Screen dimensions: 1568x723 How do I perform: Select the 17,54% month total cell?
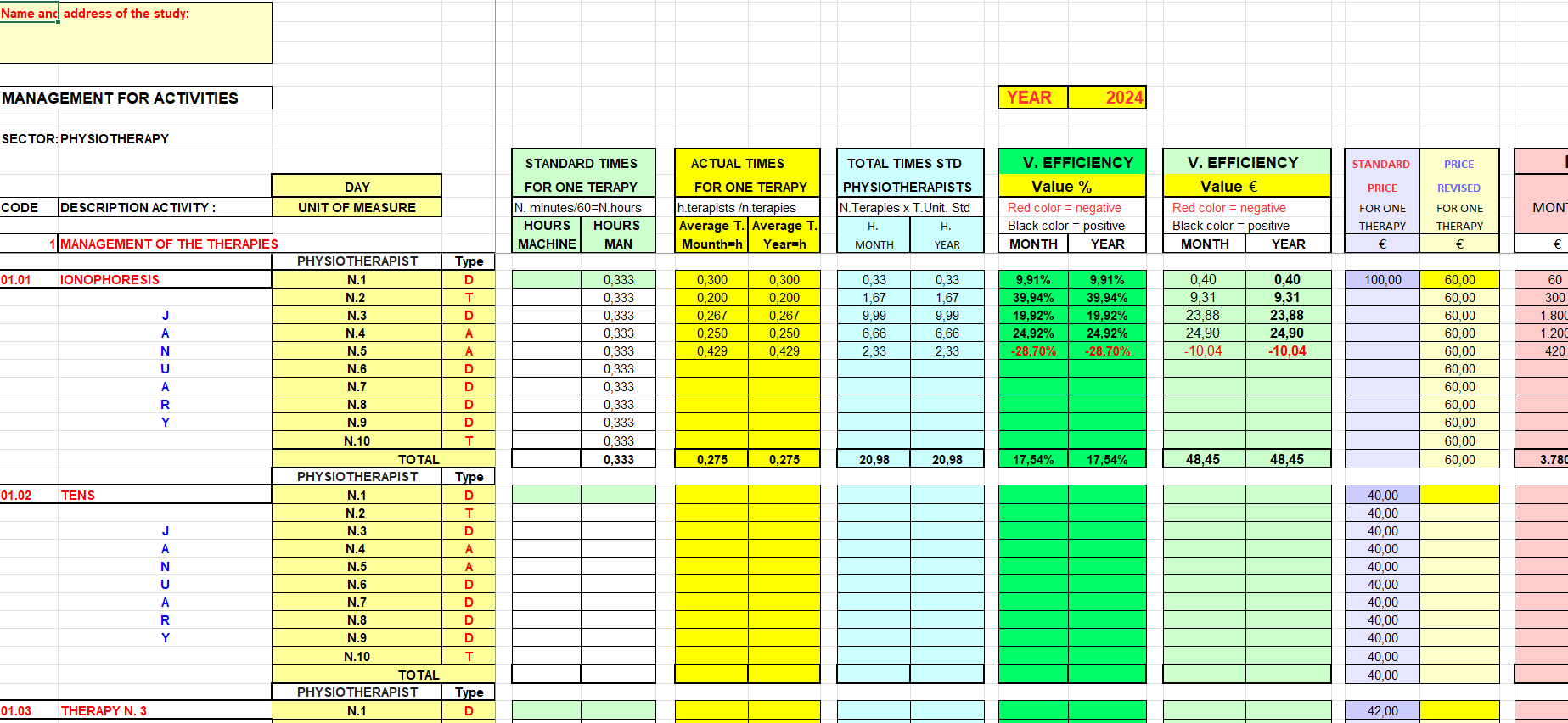[1033, 459]
